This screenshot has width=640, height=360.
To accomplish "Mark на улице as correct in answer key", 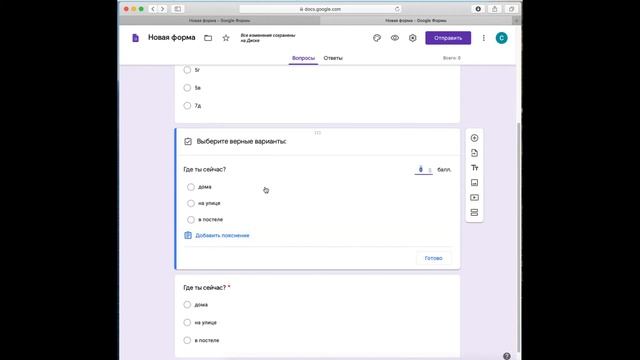I will (x=191, y=203).
